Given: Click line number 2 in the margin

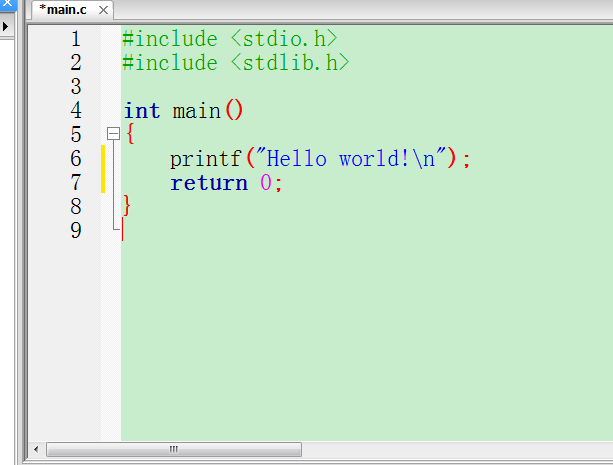Looking at the screenshot, I should pos(76,63).
